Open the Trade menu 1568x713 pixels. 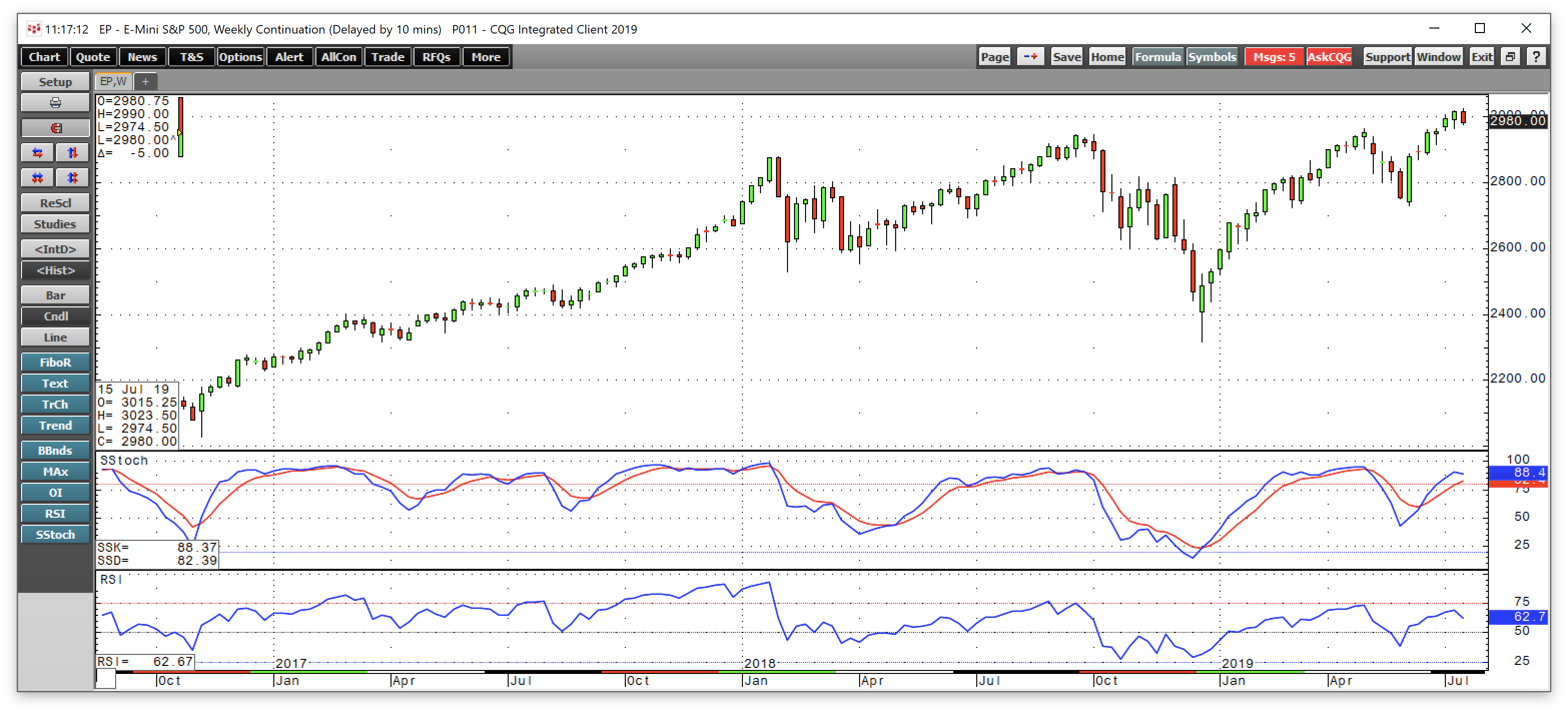click(x=387, y=57)
